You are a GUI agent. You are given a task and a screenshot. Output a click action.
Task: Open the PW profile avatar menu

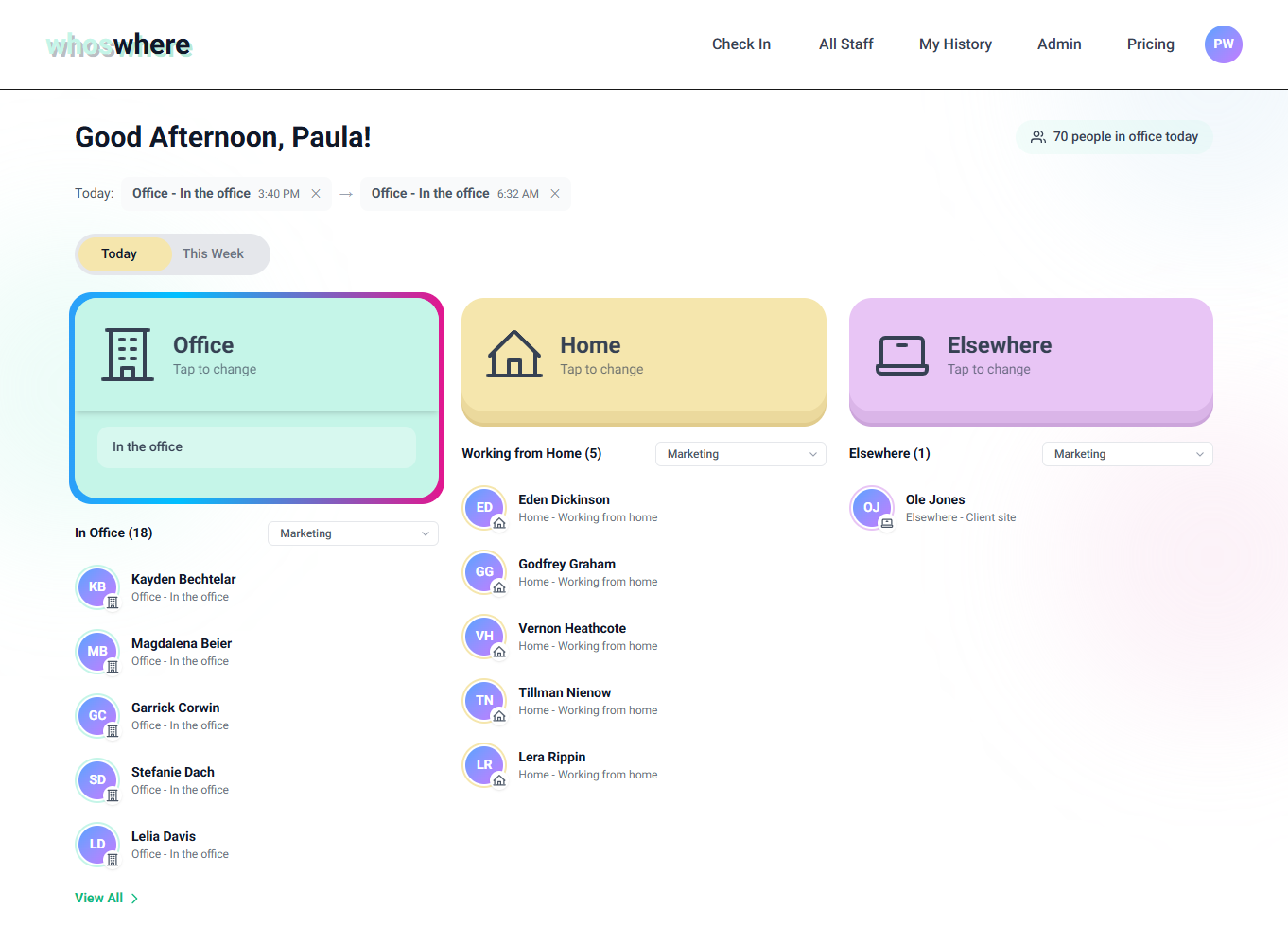point(1224,44)
